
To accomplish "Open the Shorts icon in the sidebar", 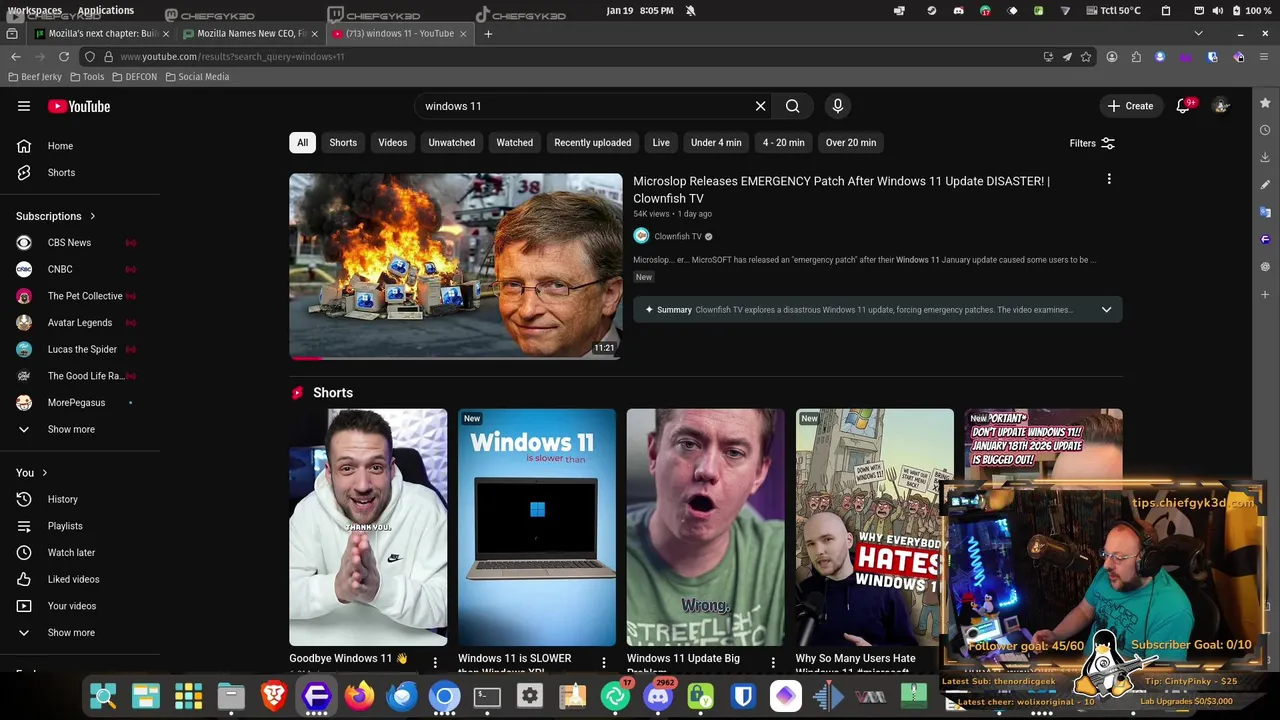I will (x=24, y=173).
